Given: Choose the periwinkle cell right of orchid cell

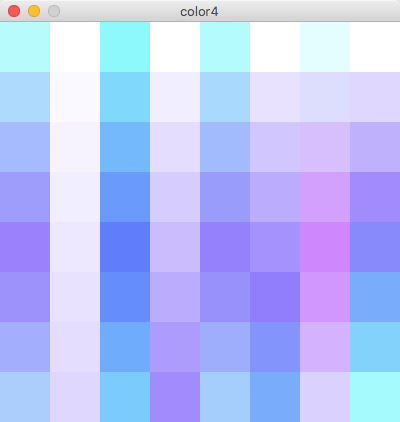Looking at the screenshot, I should point(375,247).
